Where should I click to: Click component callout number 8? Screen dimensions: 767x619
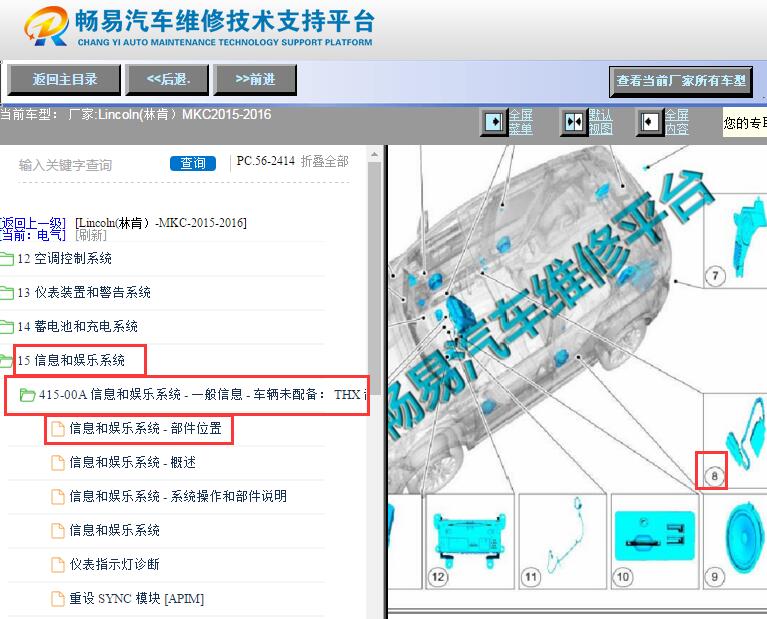[x=714, y=476]
